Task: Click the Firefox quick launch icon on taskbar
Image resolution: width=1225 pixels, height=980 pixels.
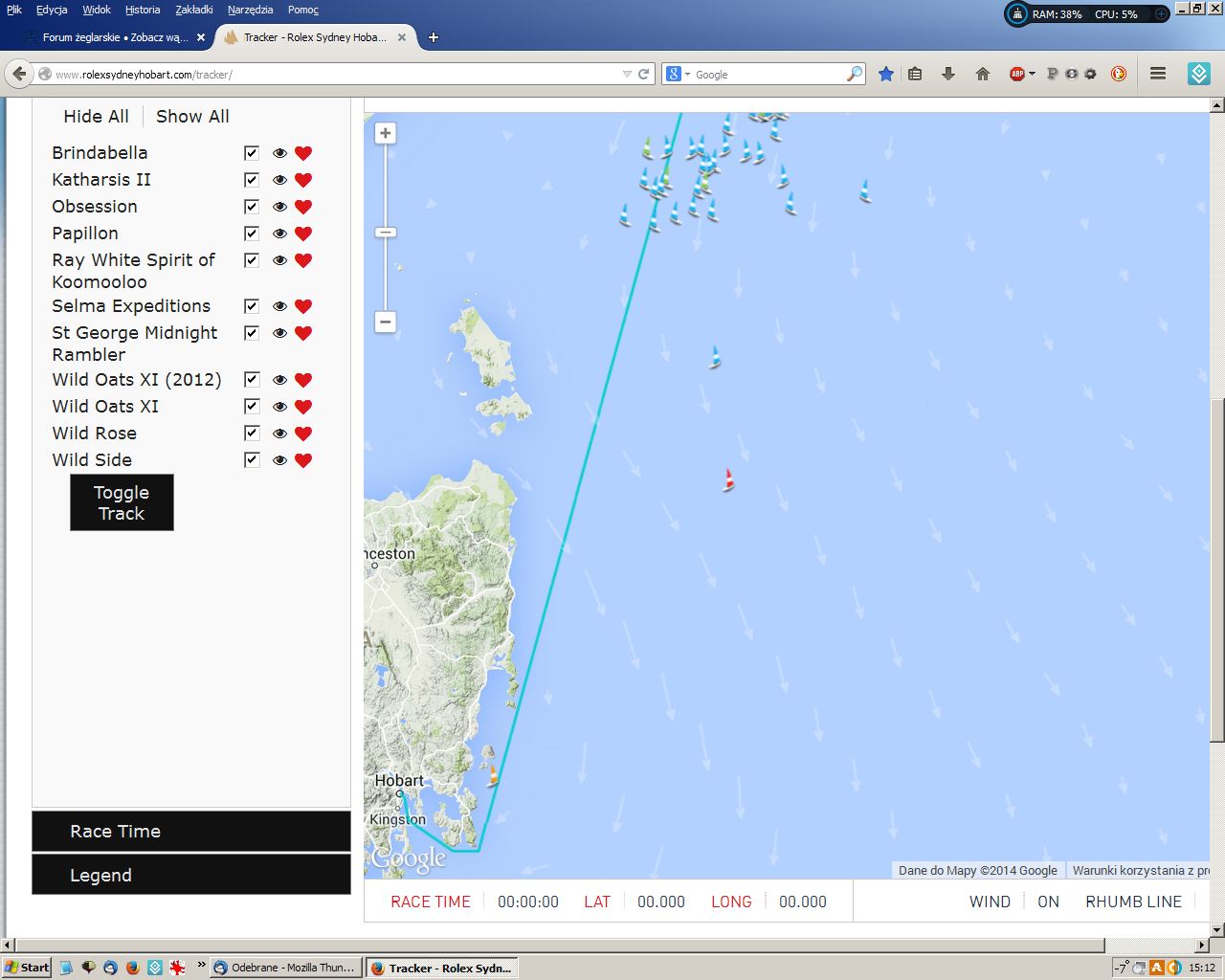Action: (132, 968)
